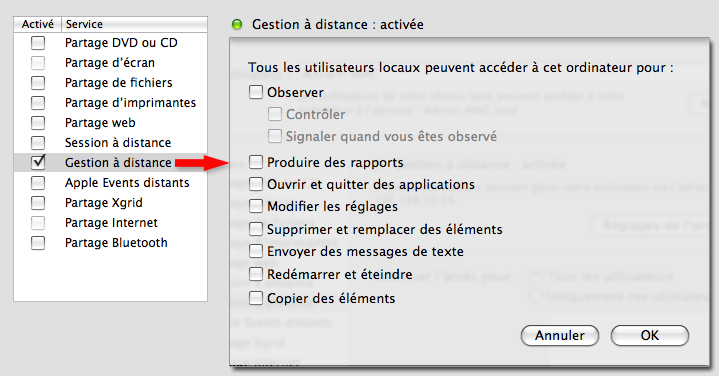This screenshot has height=376, width=719.
Task: Uncheck Gestion à distance service
Action: [x=38, y=162]
